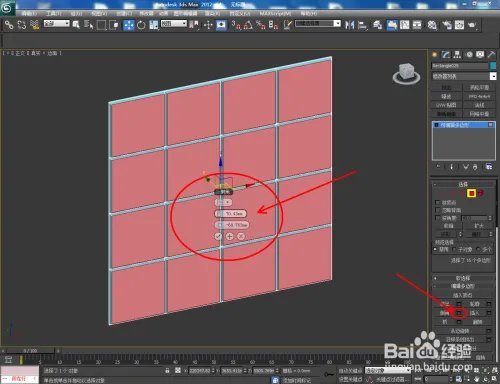This screenshot has width=500, height=384.
Task: Toggle the Graphite Modeling ribbon
Action: (x=392, y=25)
